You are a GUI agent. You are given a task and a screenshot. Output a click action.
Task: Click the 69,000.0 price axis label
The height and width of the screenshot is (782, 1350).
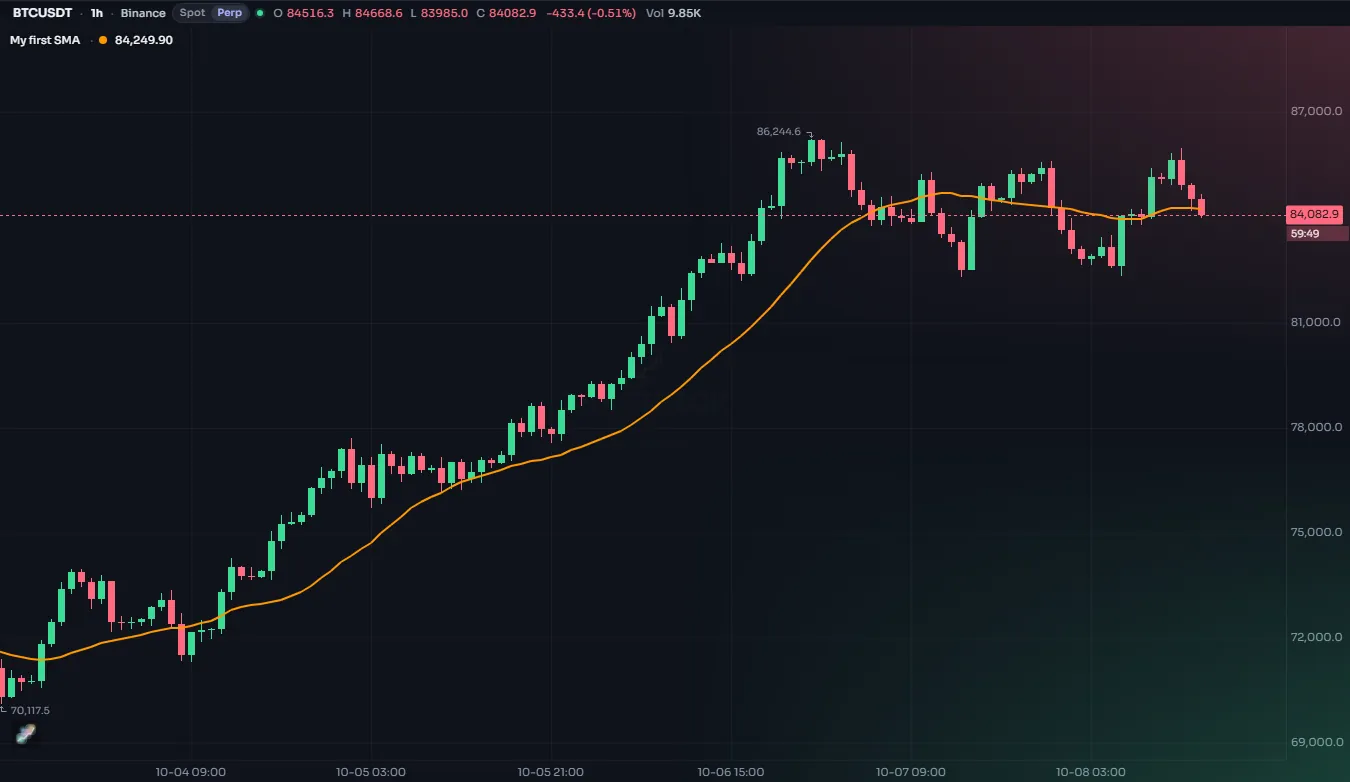(1317, 742)
